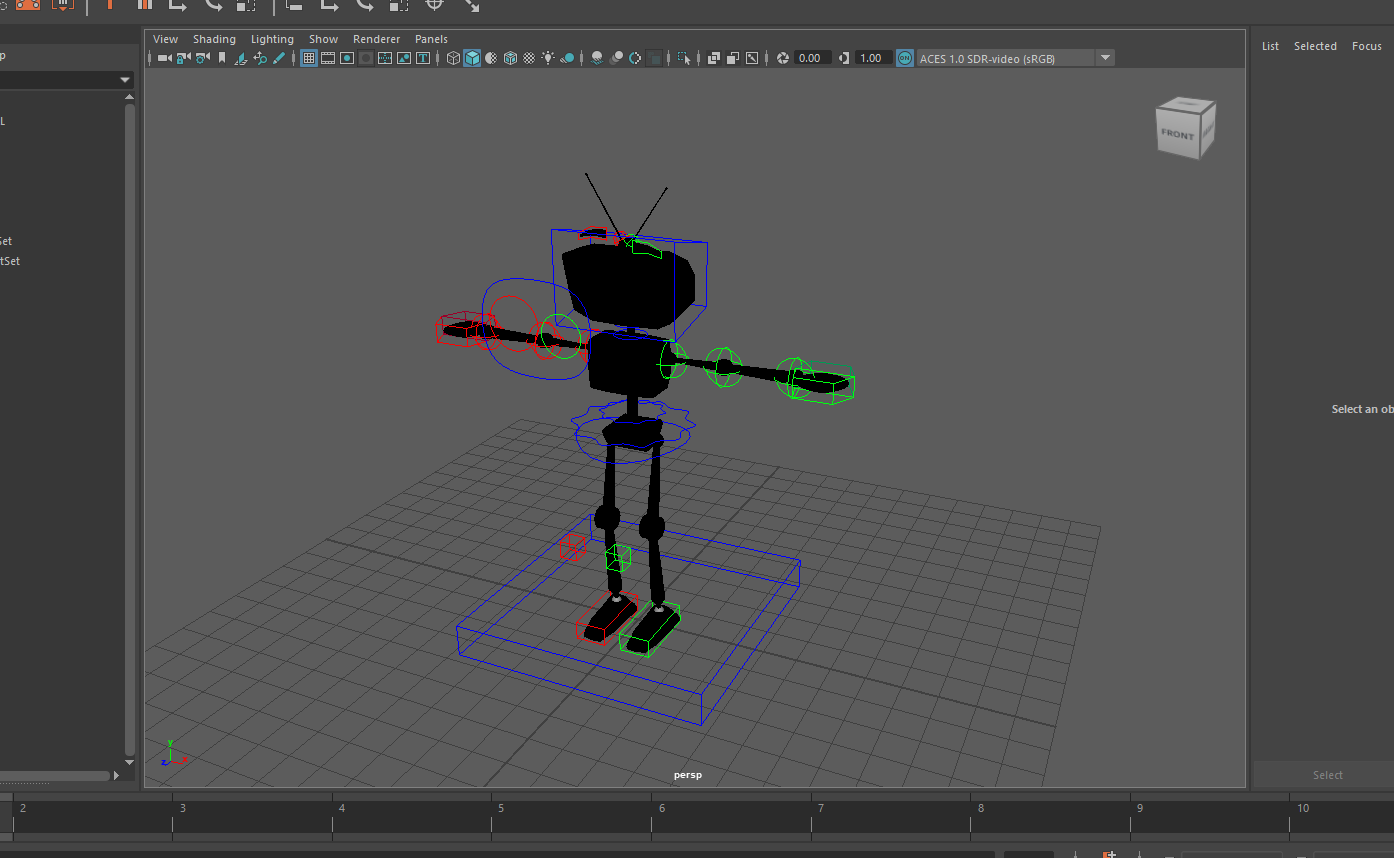Click the Exposure aperture icon

pyautogui.click(x=783, y=58)
